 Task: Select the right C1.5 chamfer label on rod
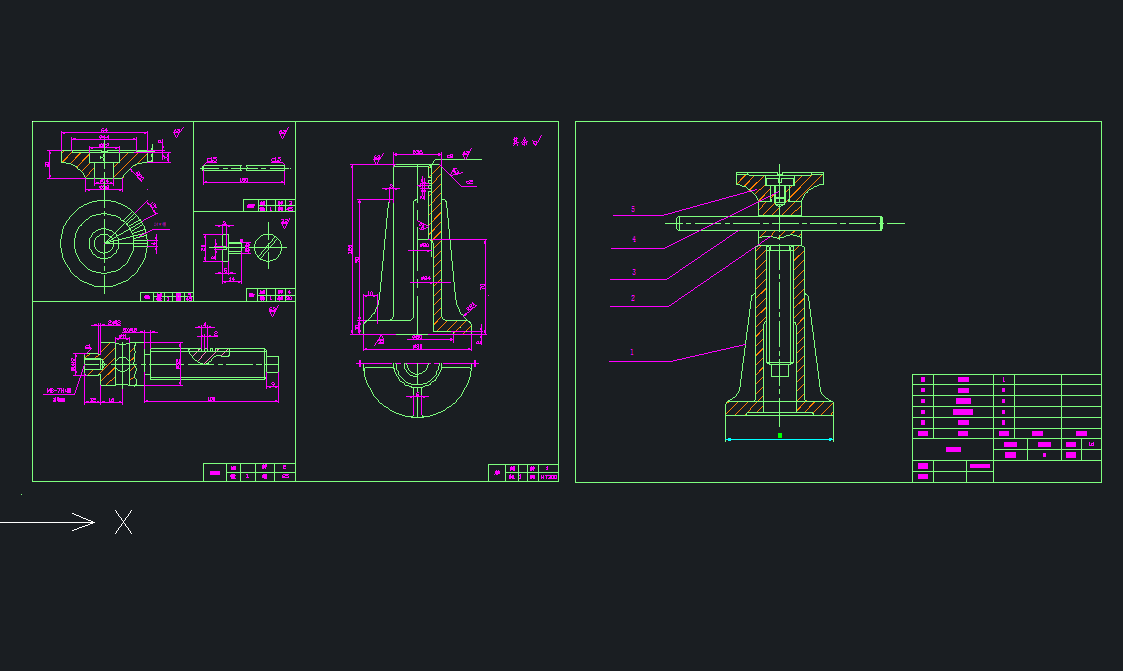276,160
